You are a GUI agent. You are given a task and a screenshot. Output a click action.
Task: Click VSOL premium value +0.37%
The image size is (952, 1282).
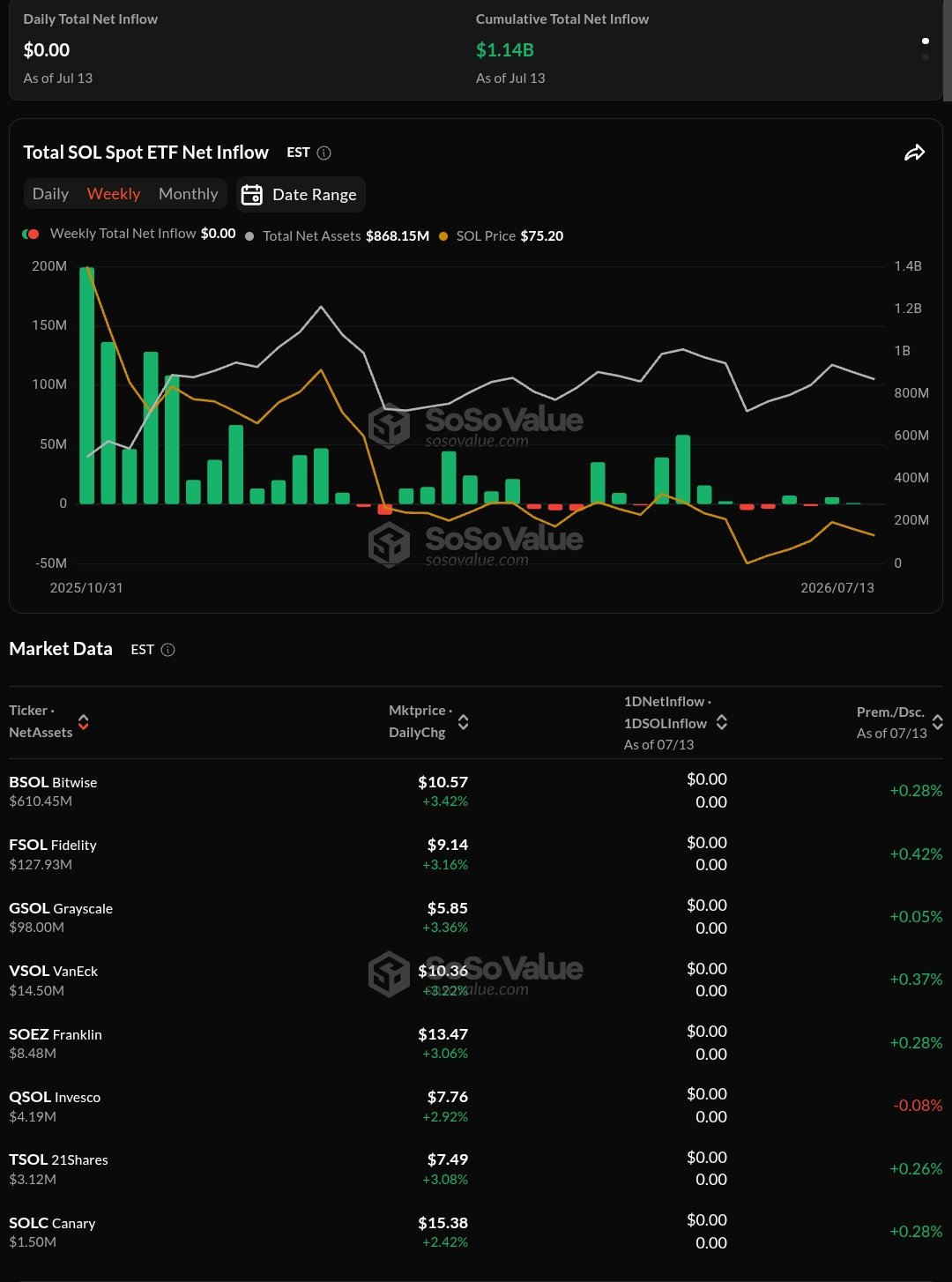(916, 980)
